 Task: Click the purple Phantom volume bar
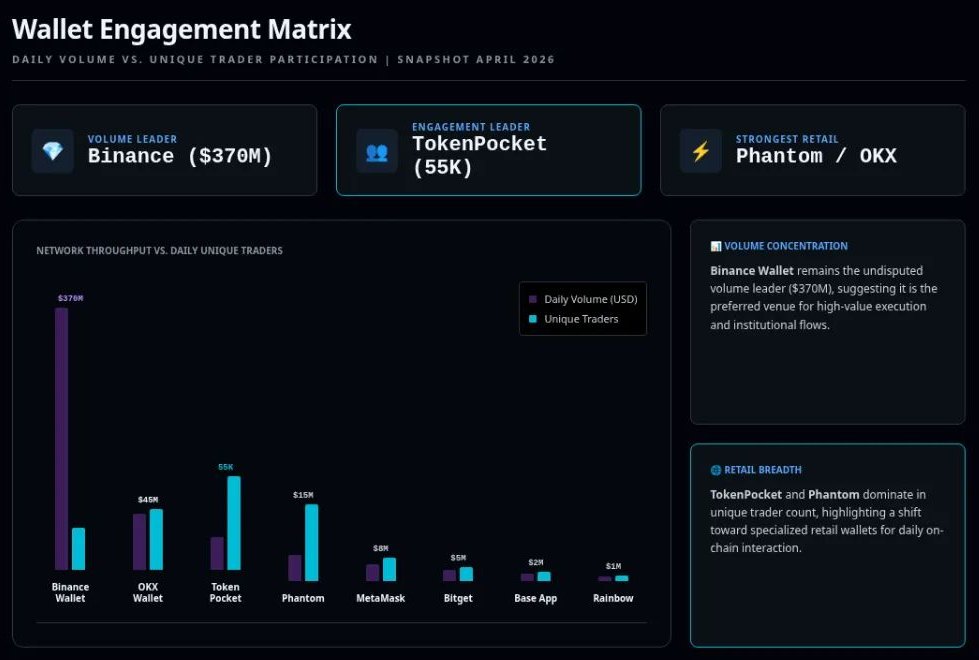click(295, 568)
